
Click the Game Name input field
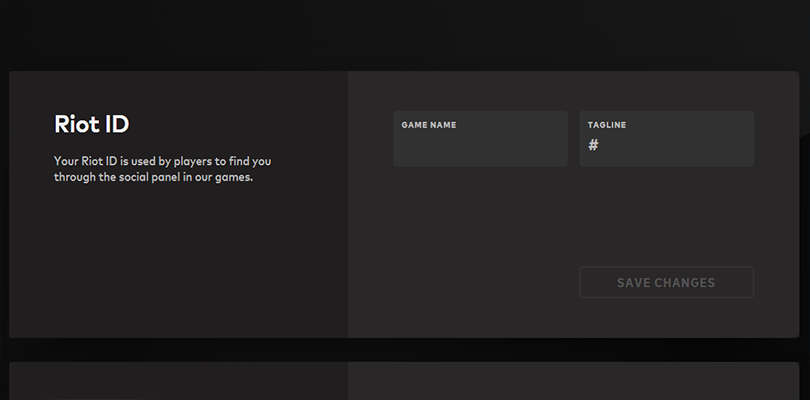pyautogui.click(x=480, y=139)
